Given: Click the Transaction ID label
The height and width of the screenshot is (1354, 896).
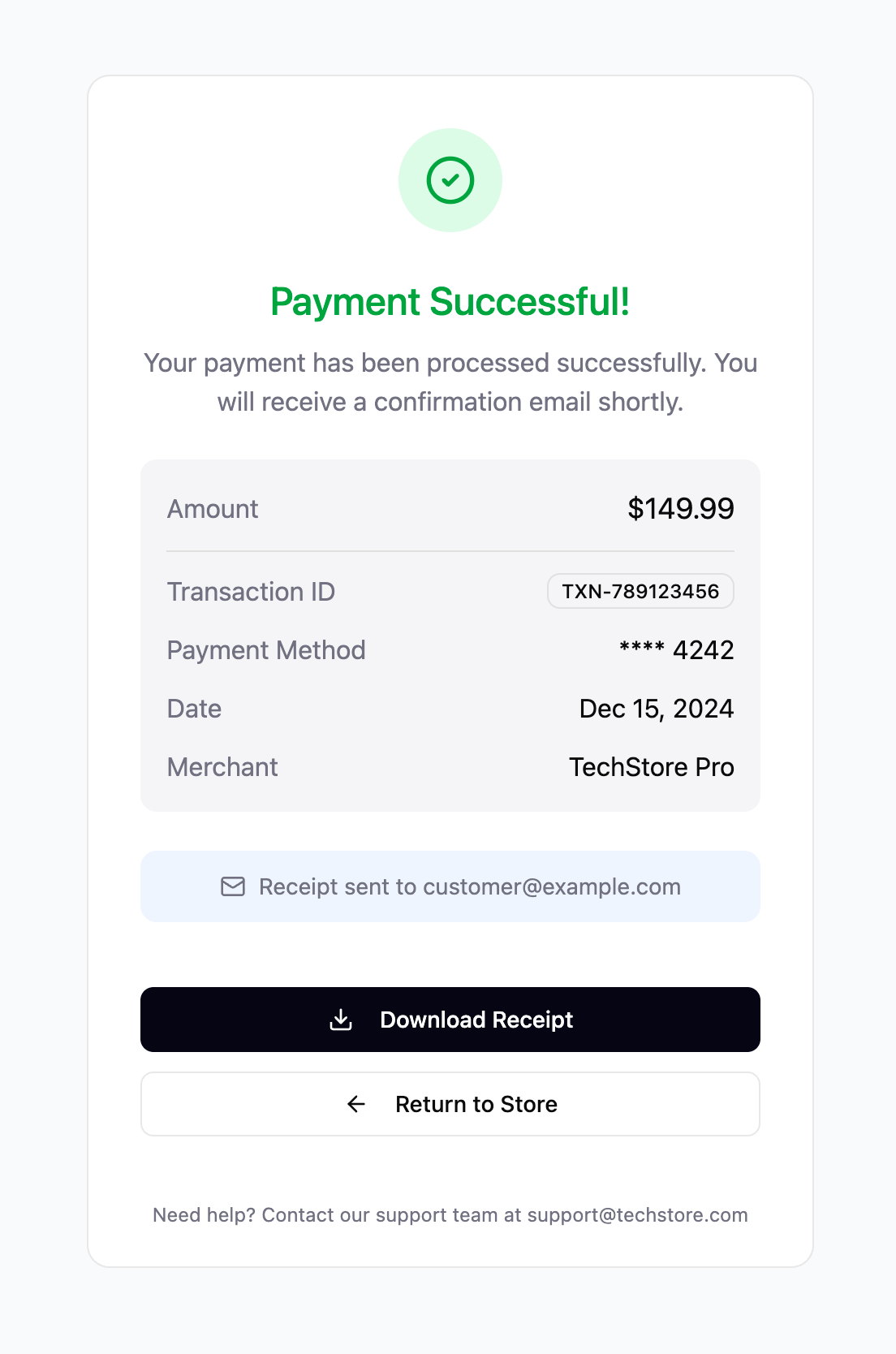Looking at the screenshot, I should [x=251, y=592].
